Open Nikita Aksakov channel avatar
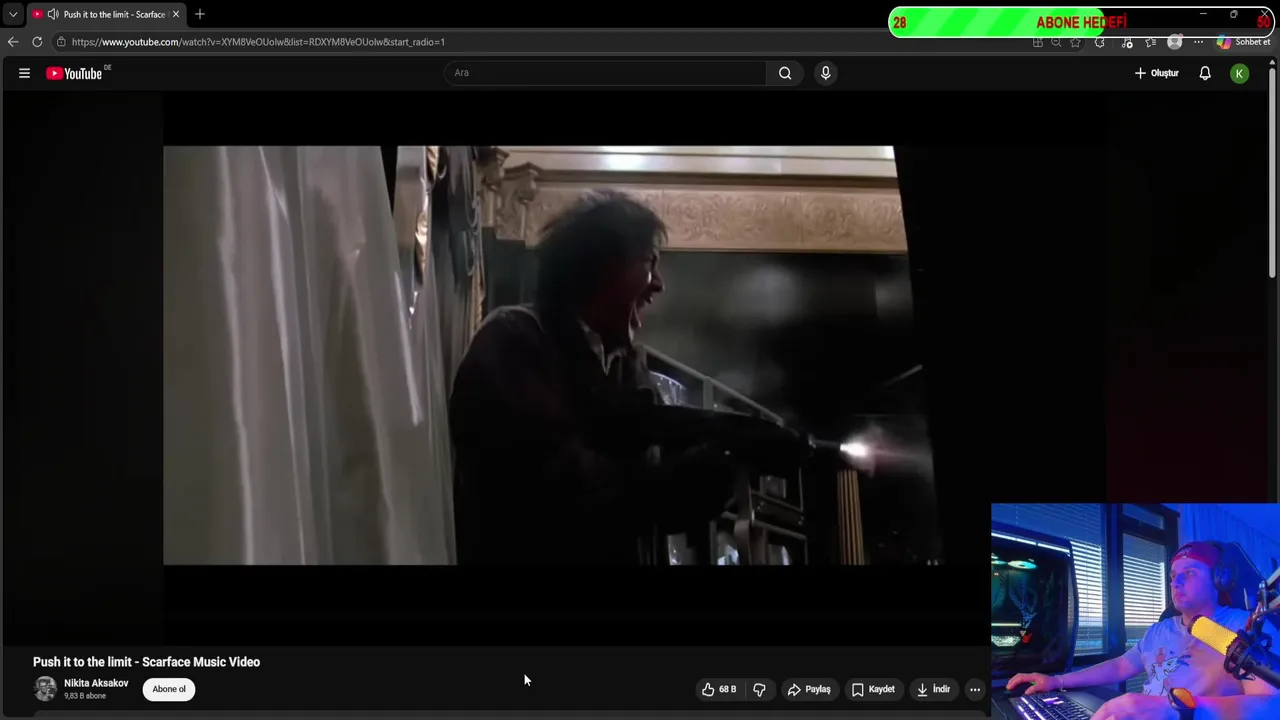1280x720 pixels. point(45,689)
